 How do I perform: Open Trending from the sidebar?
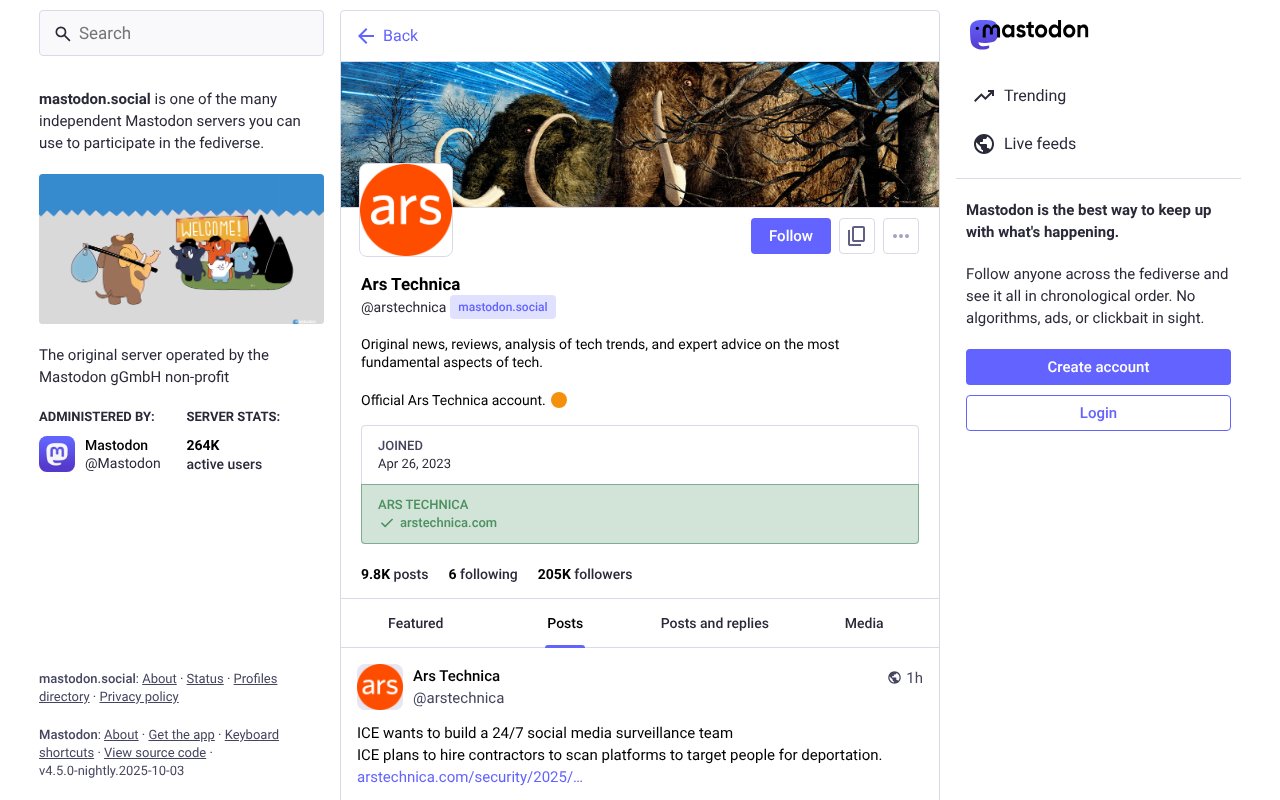point(1034,96)
